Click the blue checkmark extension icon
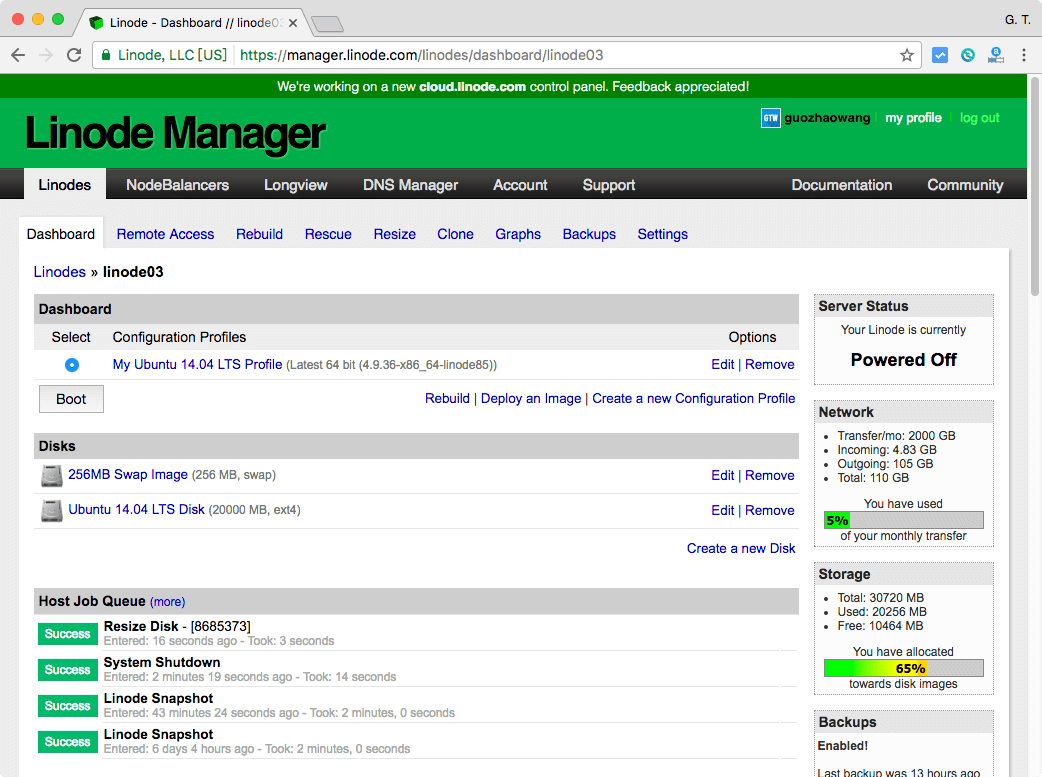 tap(940, 55)
